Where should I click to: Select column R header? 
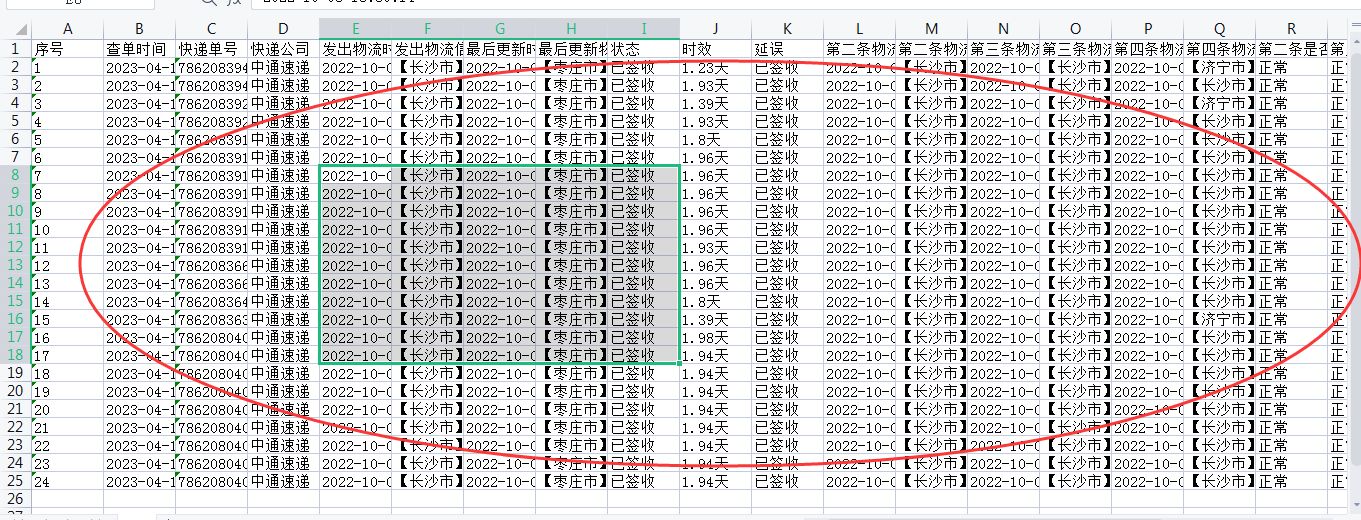point(1291,29)
